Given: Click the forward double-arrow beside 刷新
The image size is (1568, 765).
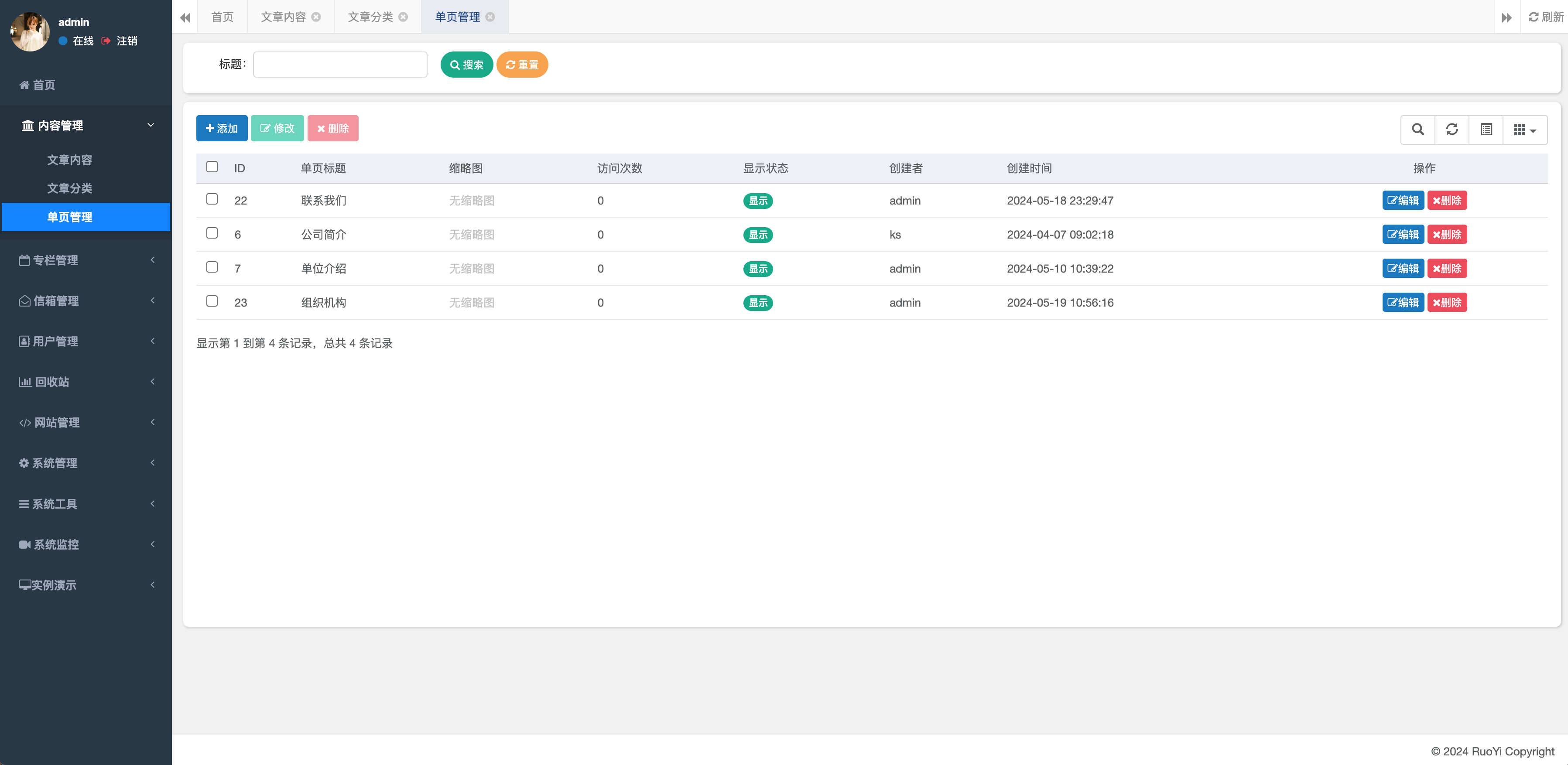Looking at the screenshot, I should pyautogui.click(x=1507, y=17).
